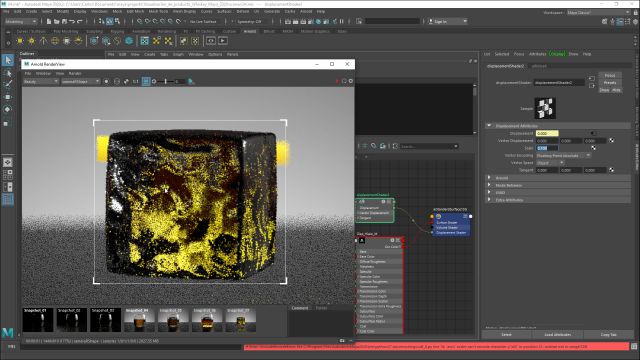Click the Arnold TX manager grid icon
The height and width of the screenshot is (360, 640).
pyautogui.click(x=144, y=41)
